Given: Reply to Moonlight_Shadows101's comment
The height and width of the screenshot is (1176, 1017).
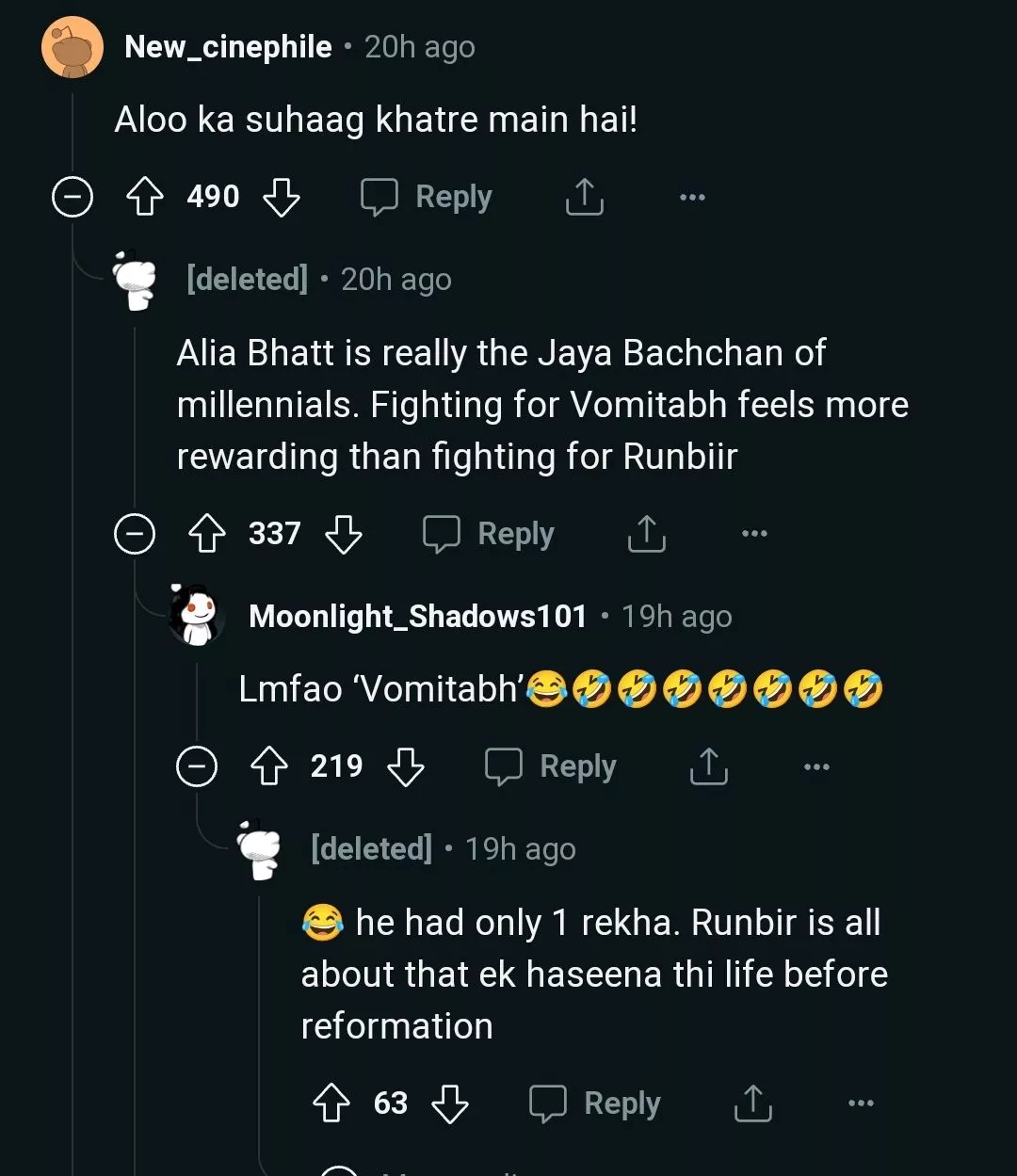Looking at the screenshot, I should click(551, 766).
